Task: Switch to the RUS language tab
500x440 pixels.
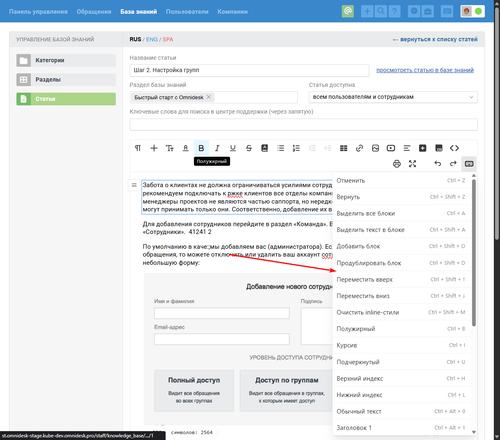Action: click(135, 39)
